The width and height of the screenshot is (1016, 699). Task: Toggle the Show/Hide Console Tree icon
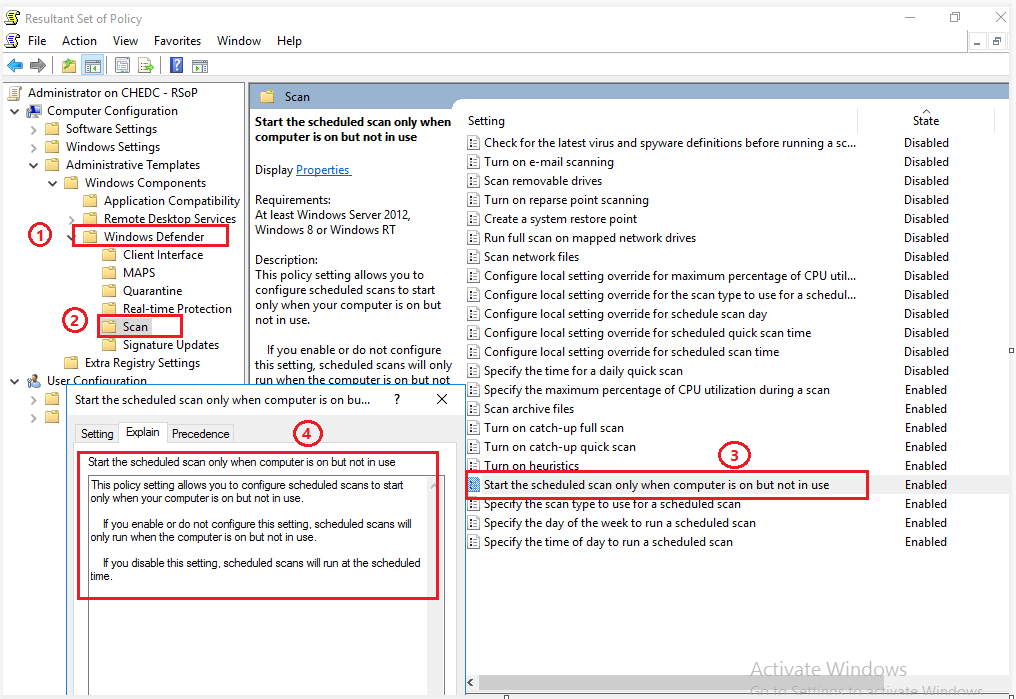pos(93,65)
